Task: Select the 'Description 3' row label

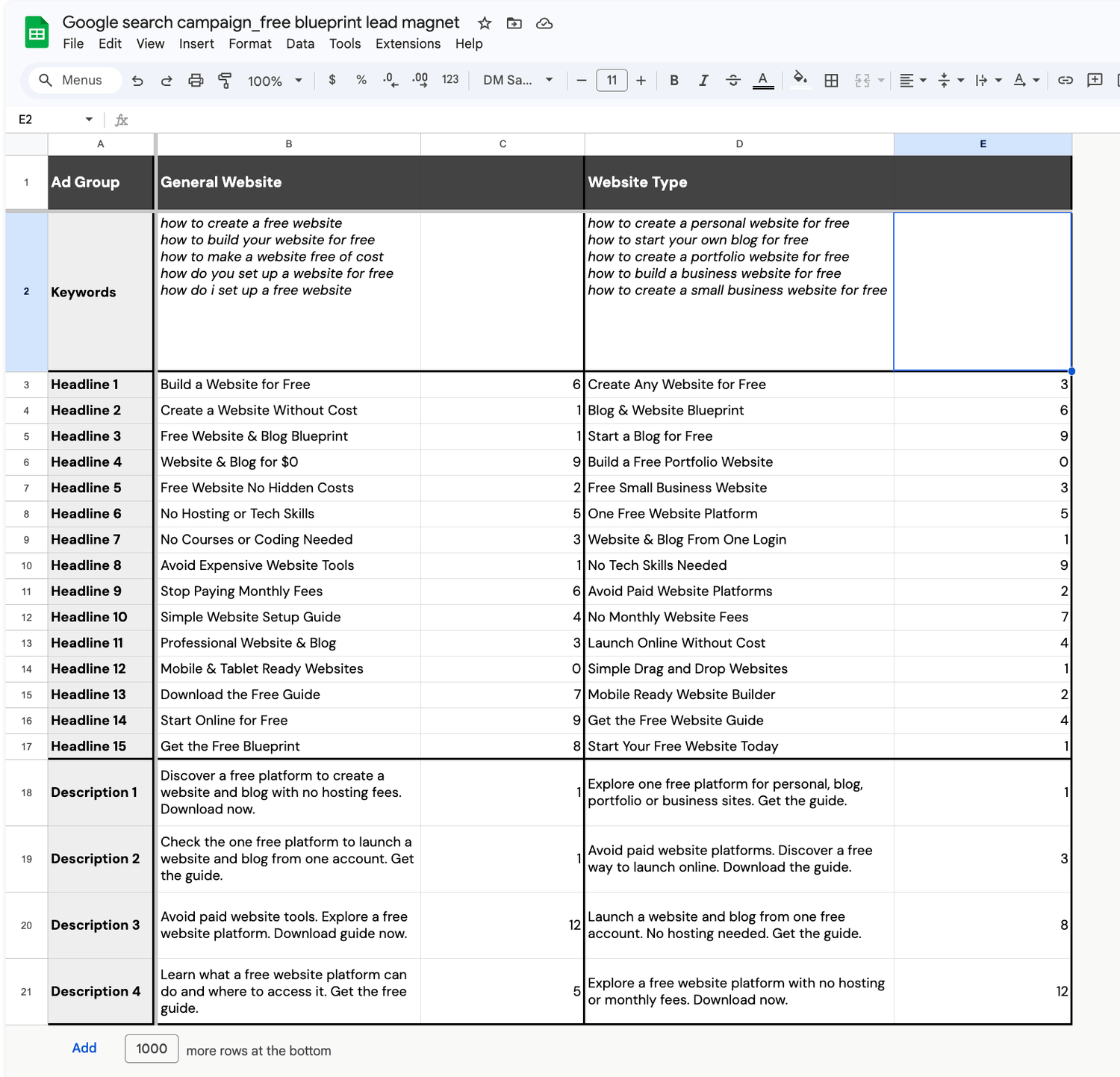Action: [101, 925]
